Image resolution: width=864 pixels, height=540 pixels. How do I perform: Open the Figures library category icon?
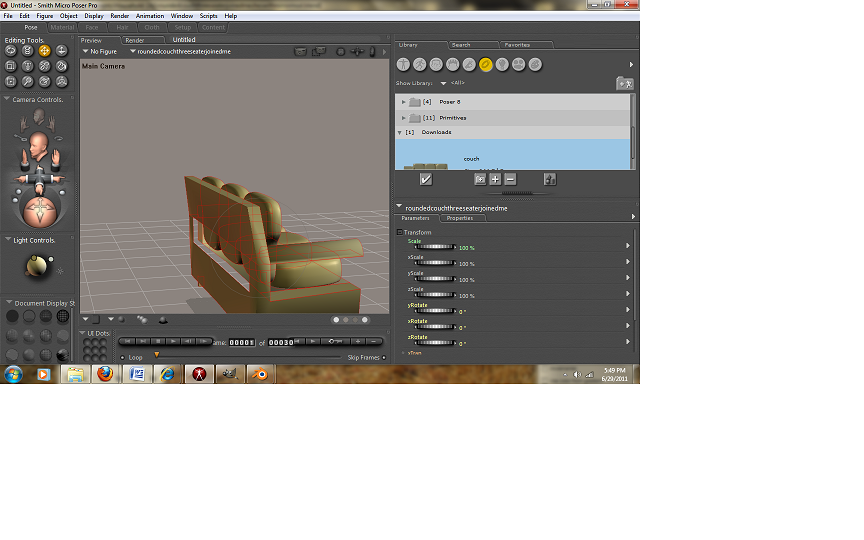click(x=404, y=64)
